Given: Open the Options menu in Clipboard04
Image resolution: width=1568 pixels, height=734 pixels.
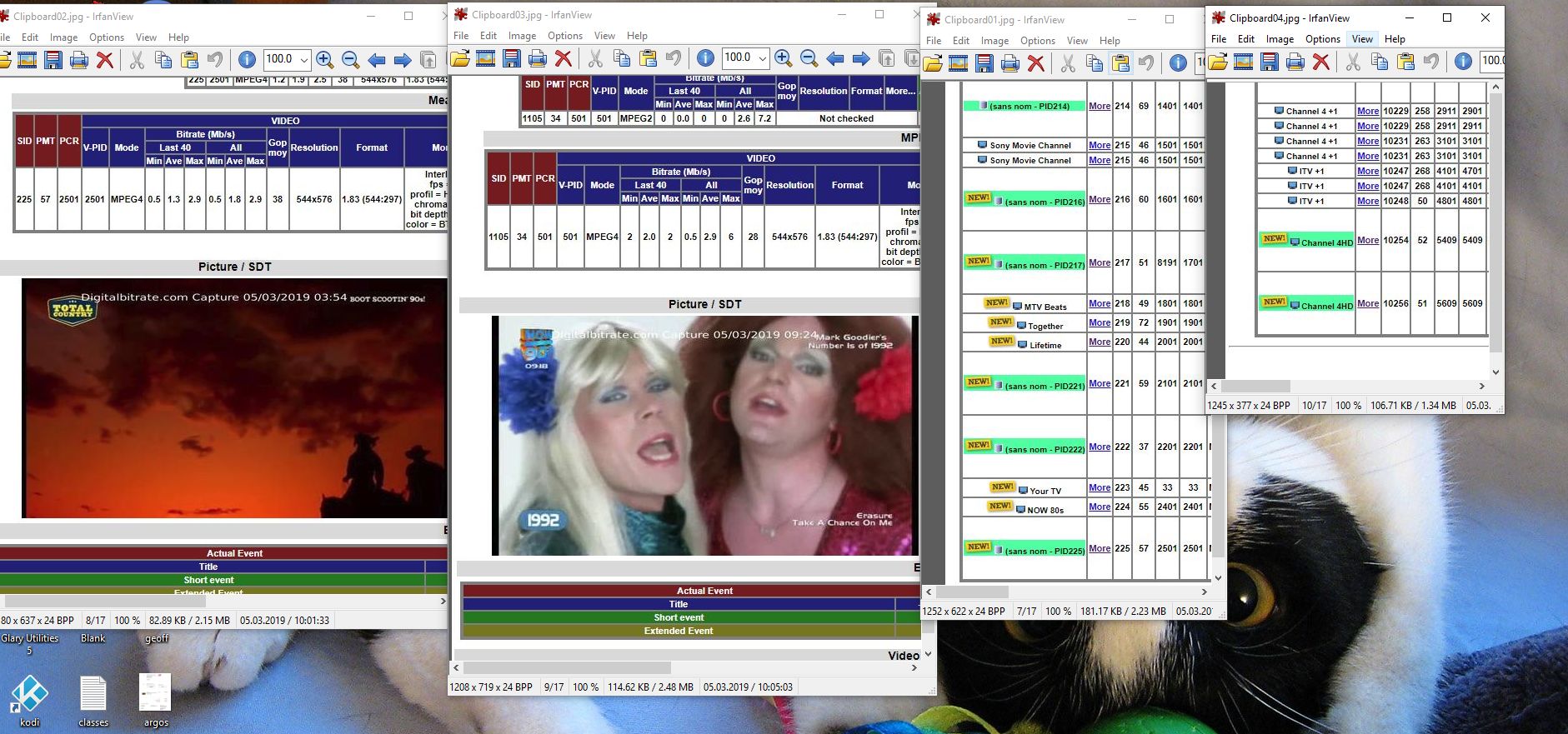Looking at the screenshot, I should click(x=1323, y=39).
